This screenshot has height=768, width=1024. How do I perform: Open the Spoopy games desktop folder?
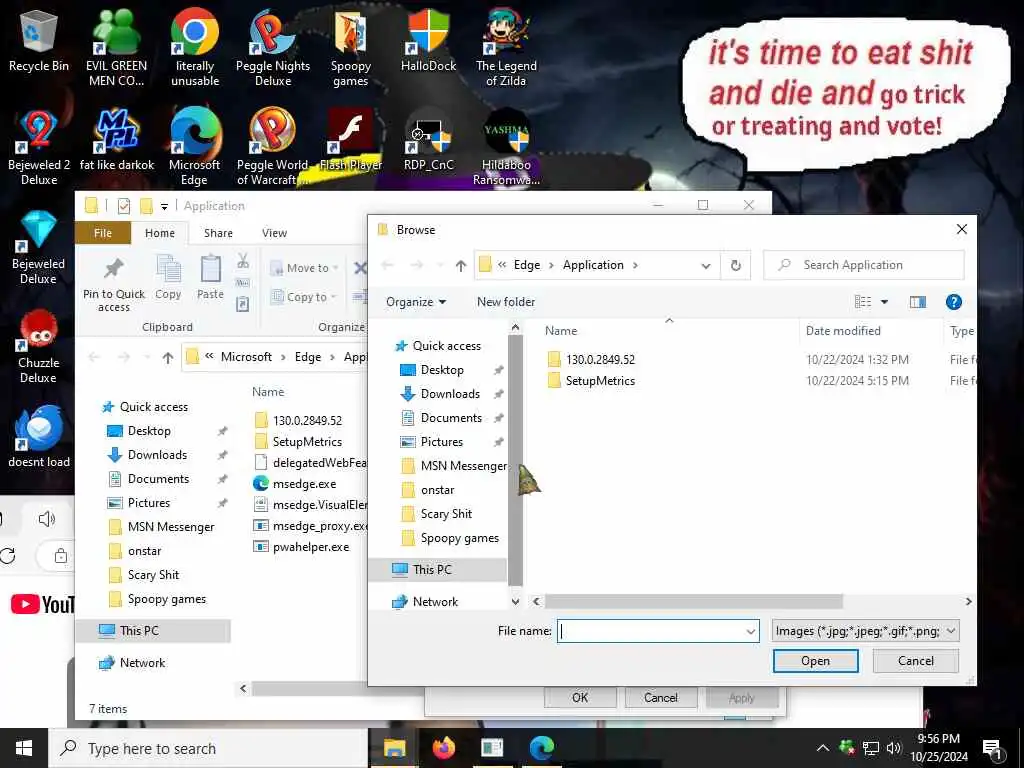[351, 47]
